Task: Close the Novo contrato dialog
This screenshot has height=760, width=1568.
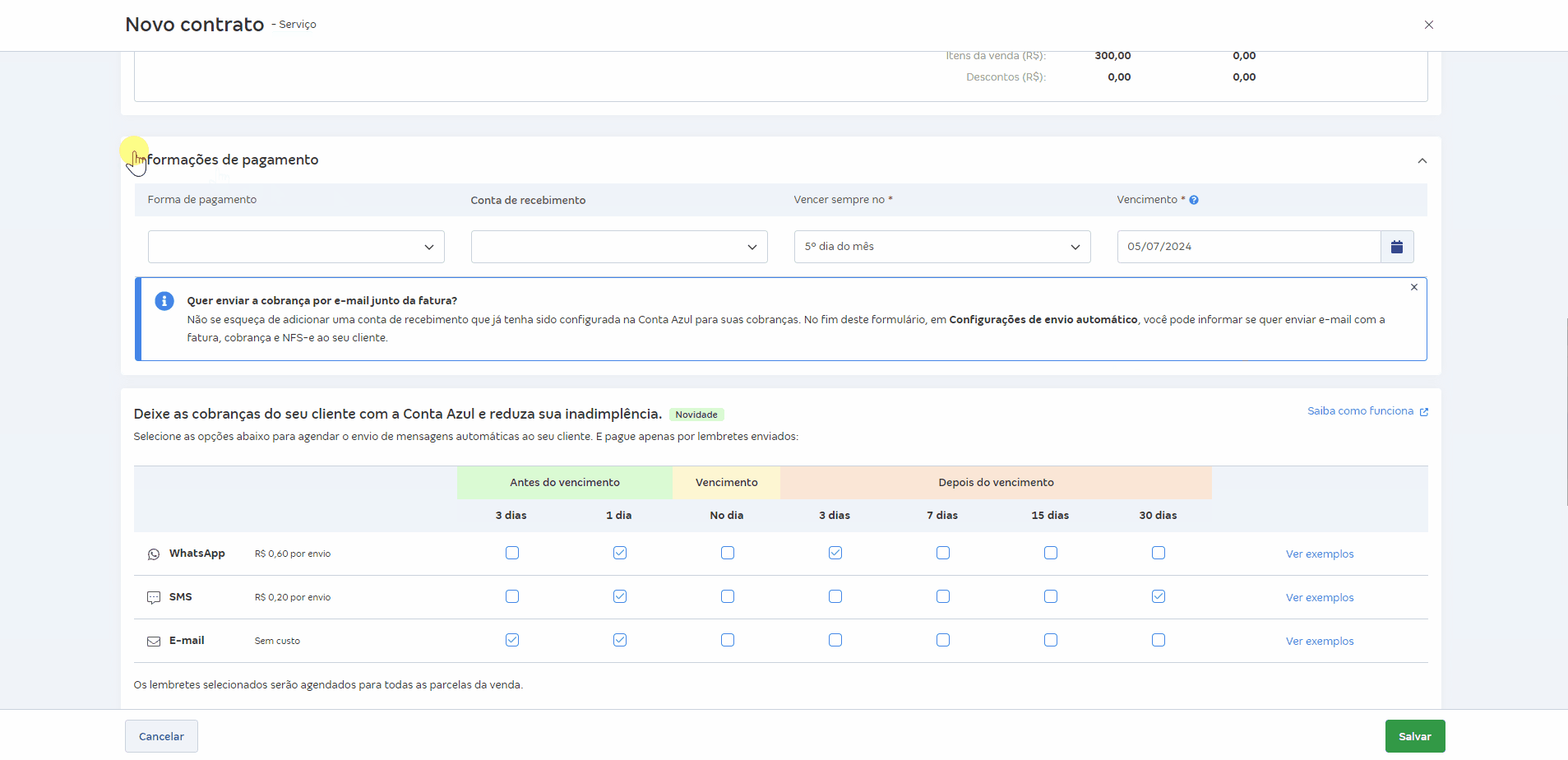Action: click(x=1429, y=25)
